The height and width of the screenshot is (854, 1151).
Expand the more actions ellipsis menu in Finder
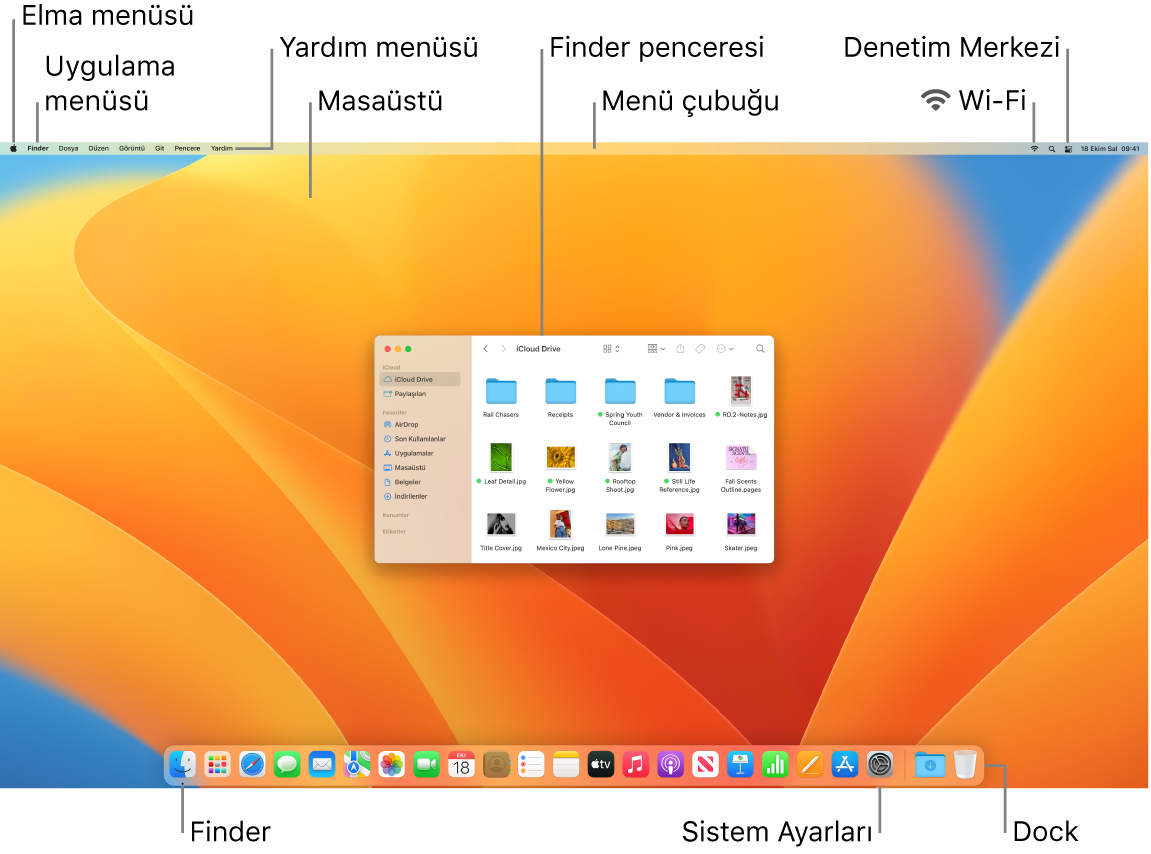pyautogui.click(x=722, y=348)
